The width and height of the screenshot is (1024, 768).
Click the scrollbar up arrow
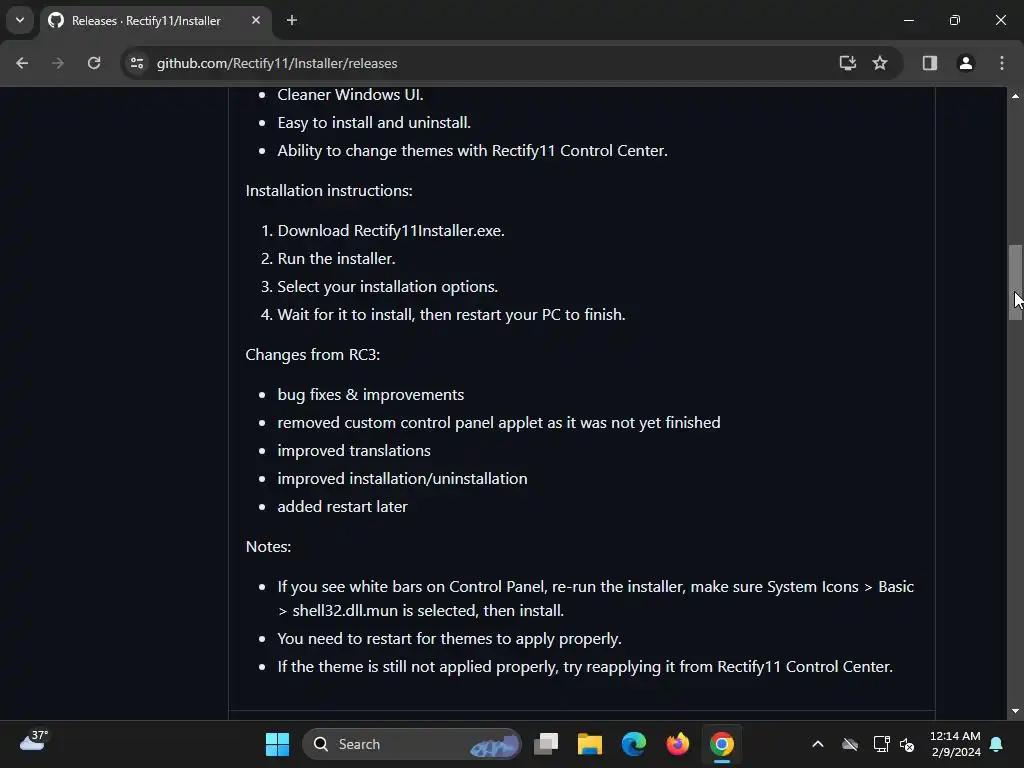[x=1015, y=96]
